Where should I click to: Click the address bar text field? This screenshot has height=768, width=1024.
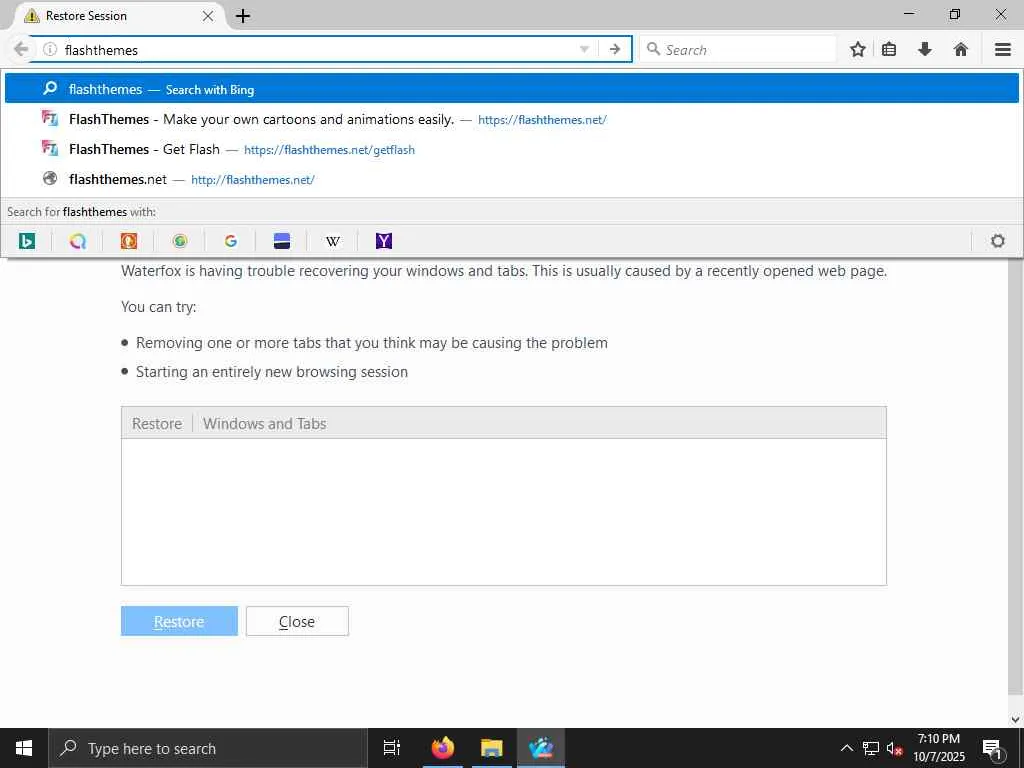pos(319,50)
